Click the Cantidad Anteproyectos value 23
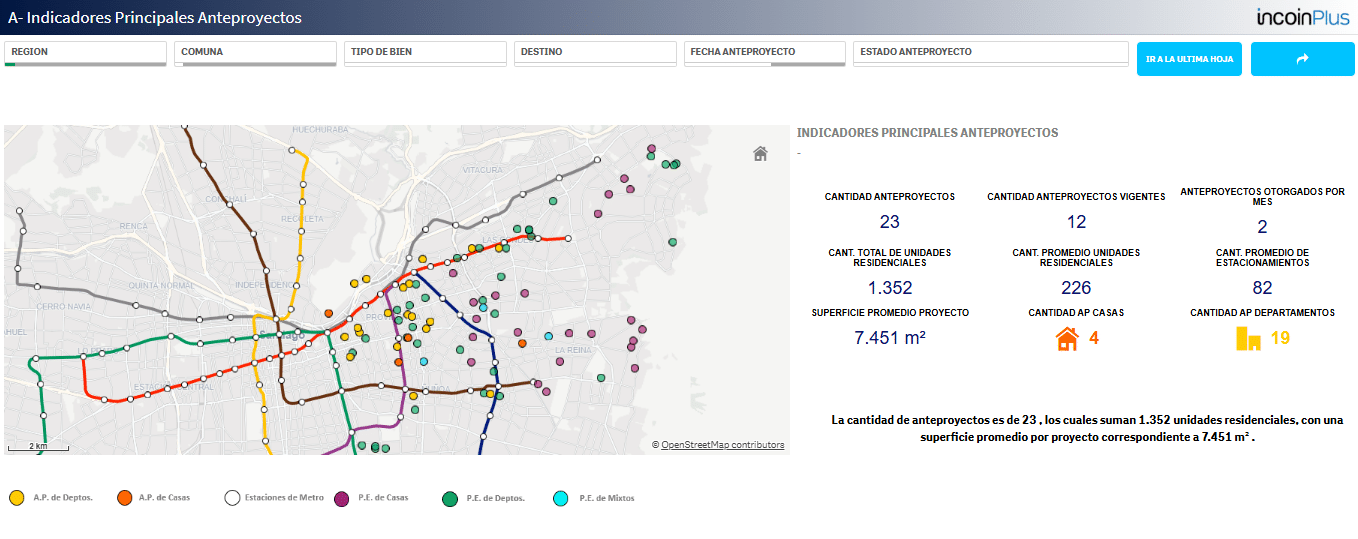The height and width of the screenshot is (539, 1358). [x=890, y=223]
